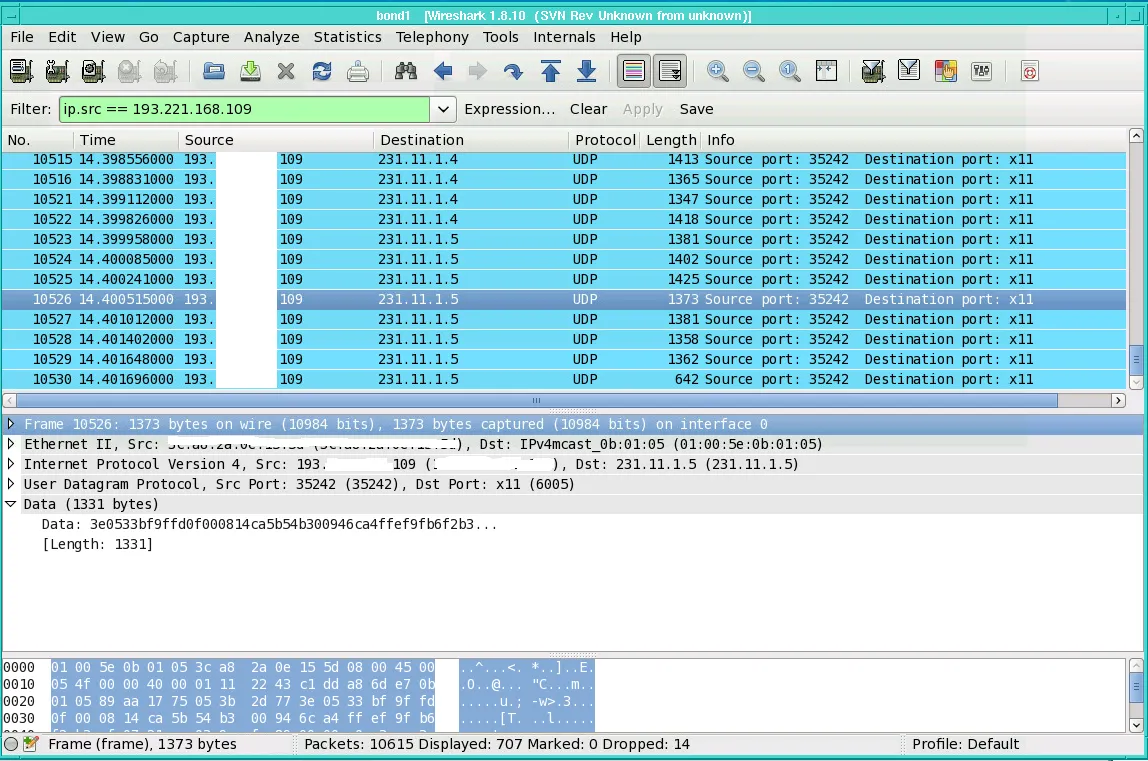This screenshot has width=1148, height=761.
Task: Click the Expression... button
Action: pos(510,109)
